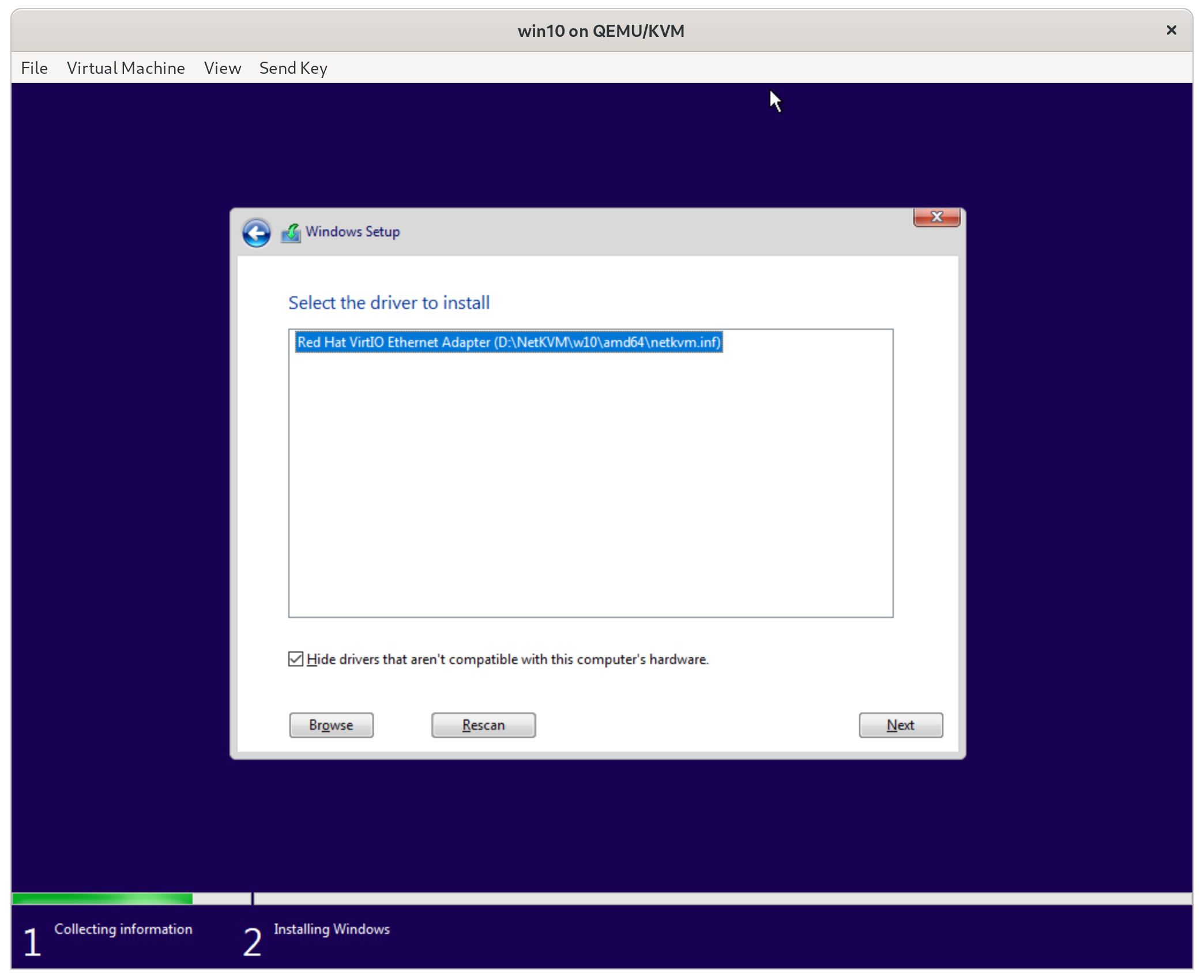Toggle hiding incompatible drivers
Viewport: 1204px width, 980px height.
[296, 659]
